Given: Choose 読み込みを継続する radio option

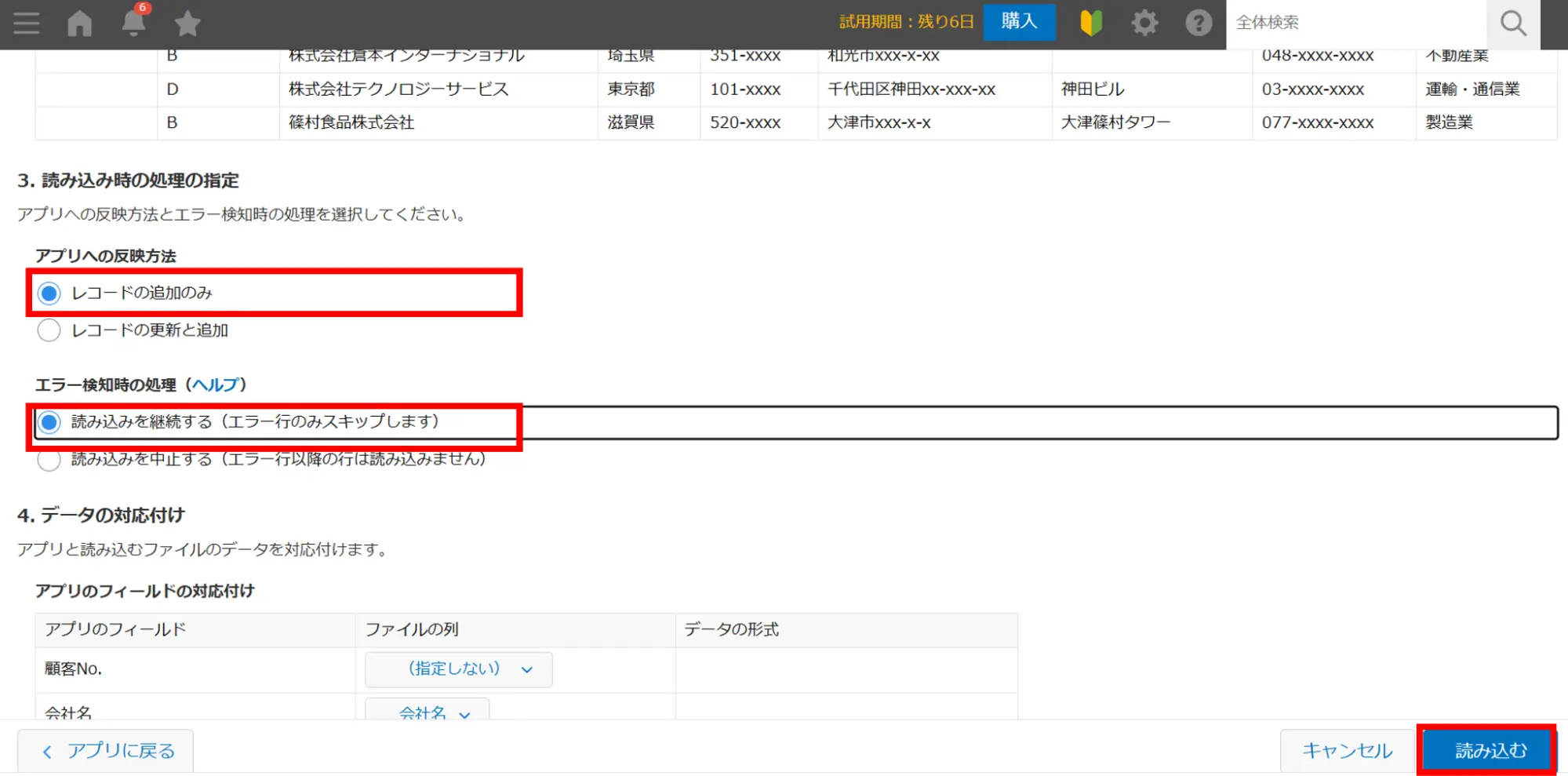Looking at the screenshot, I should click(x=49, y=422).
